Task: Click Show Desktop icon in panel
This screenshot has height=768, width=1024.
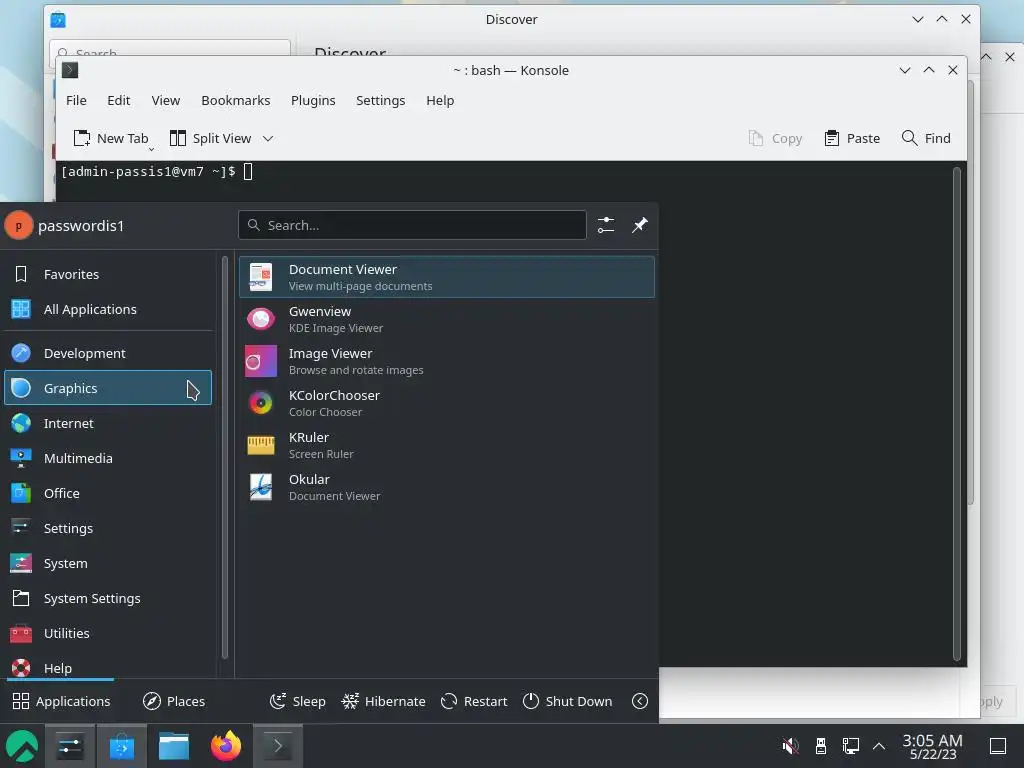Action: (998, 746)
